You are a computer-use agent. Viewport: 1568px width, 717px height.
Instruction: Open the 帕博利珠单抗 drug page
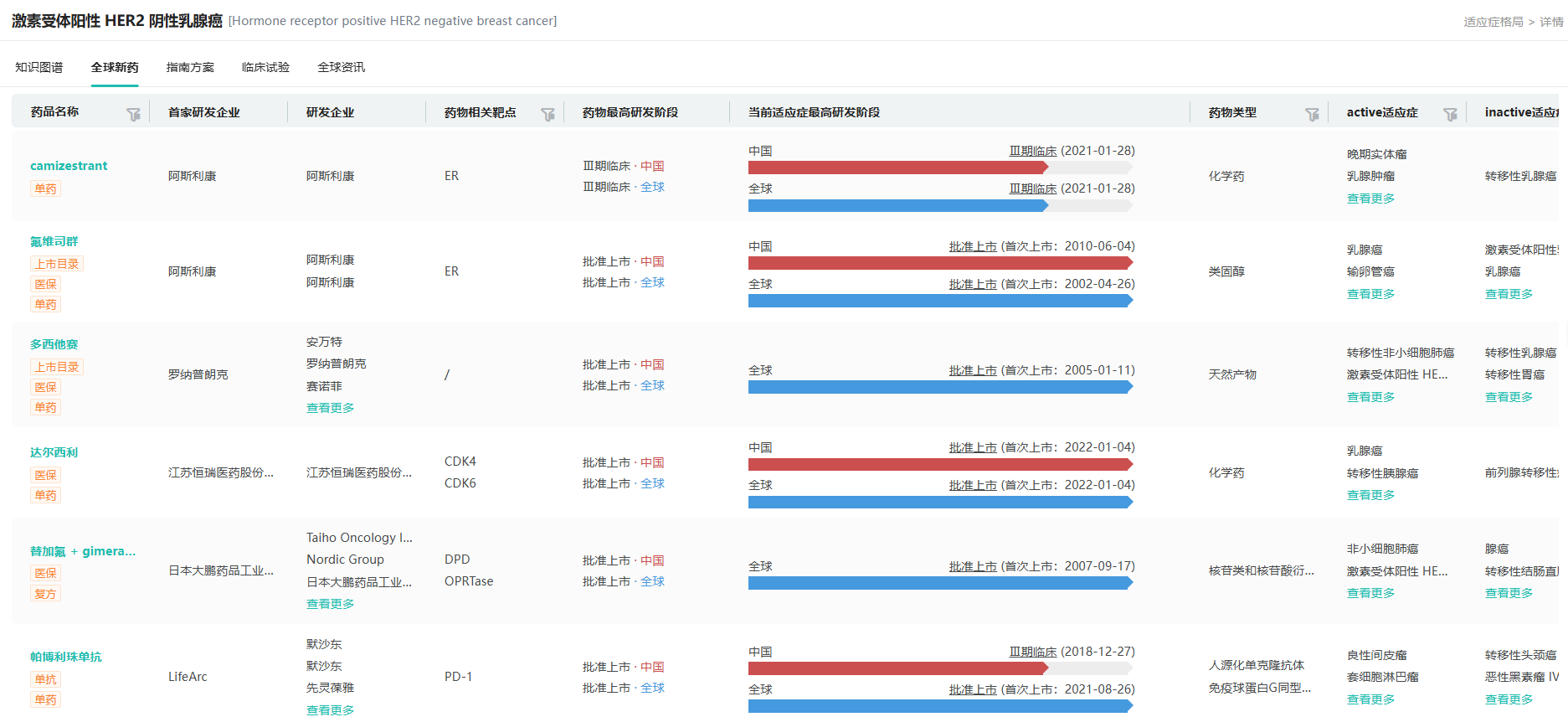(x=66, y=657)
